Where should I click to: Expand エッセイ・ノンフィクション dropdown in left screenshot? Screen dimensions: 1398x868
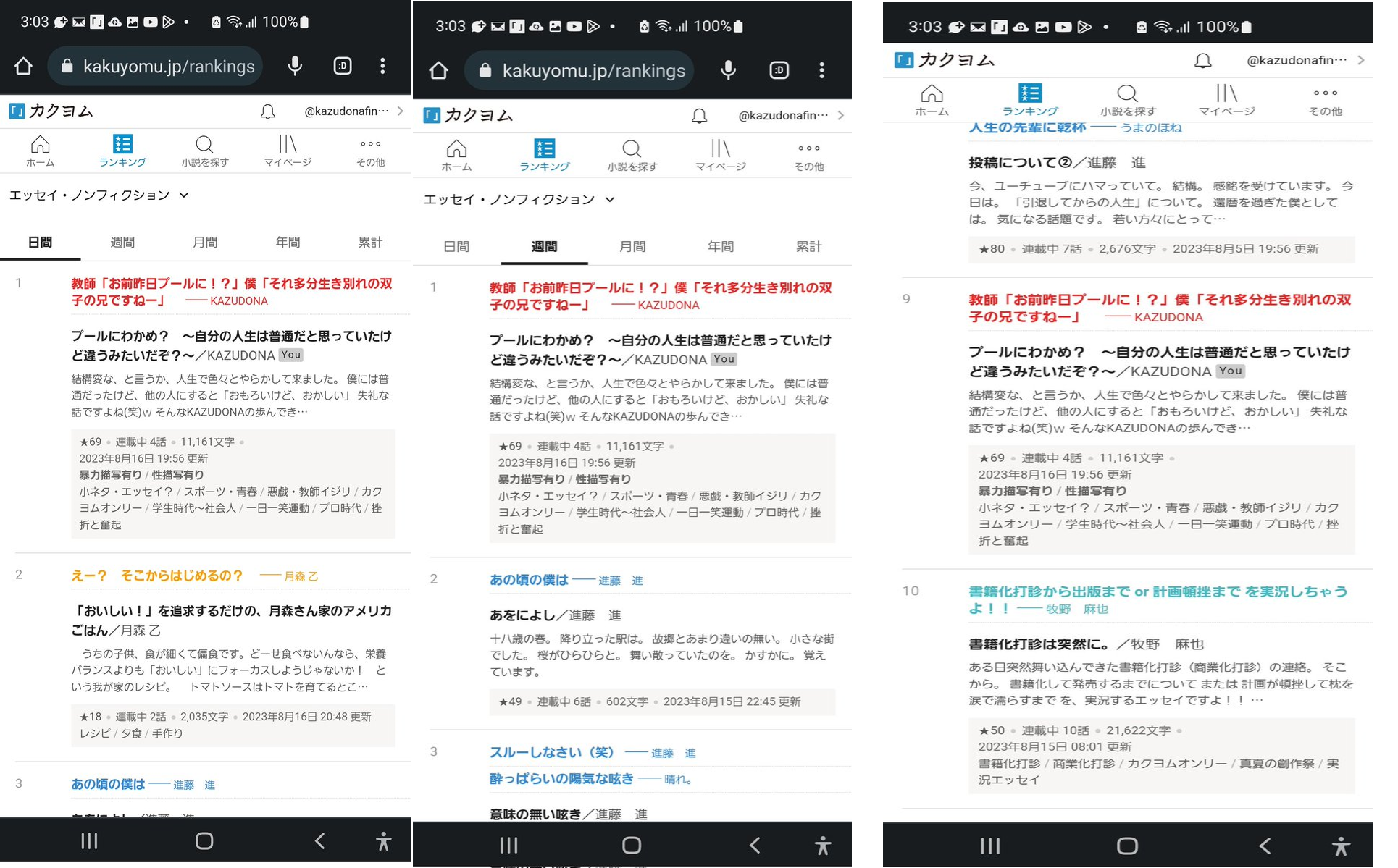click(99, 195)
